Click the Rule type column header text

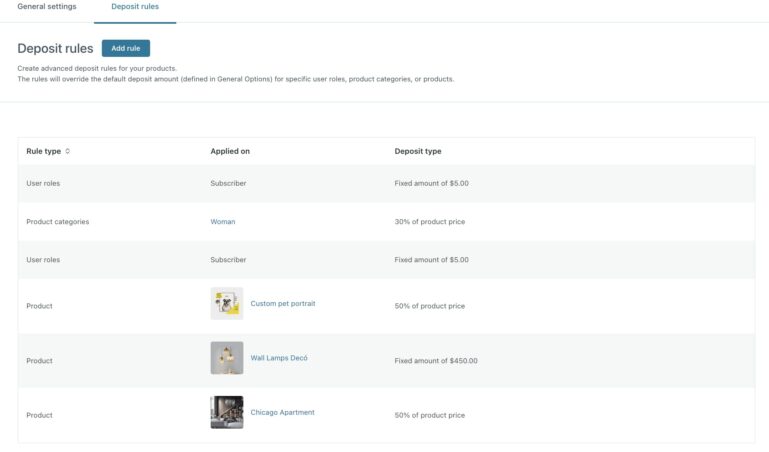pyautogui.click(x=43, y=152)
